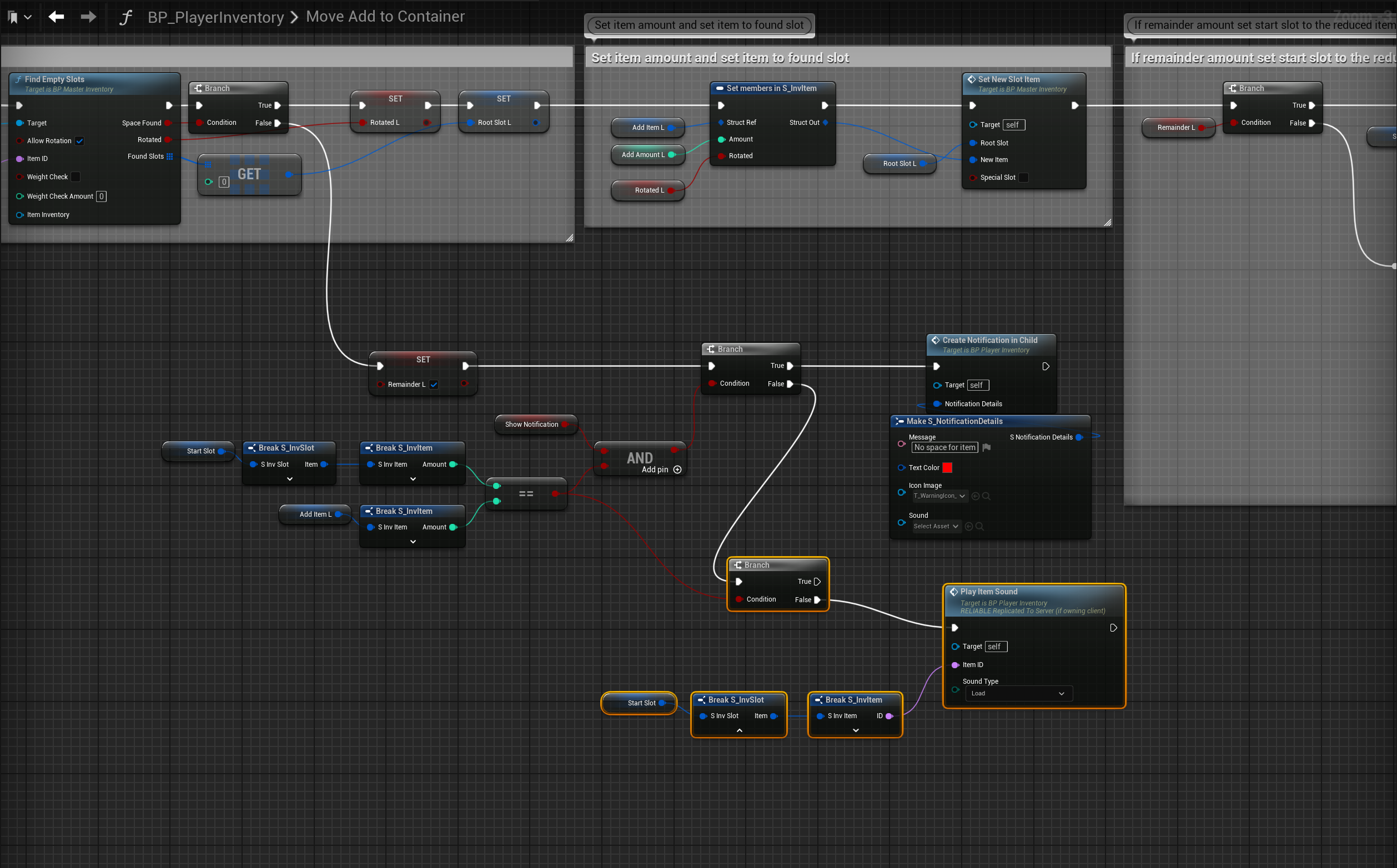Click the navigate forward arrow icon
1397x868 pixels.
point(88,17)
